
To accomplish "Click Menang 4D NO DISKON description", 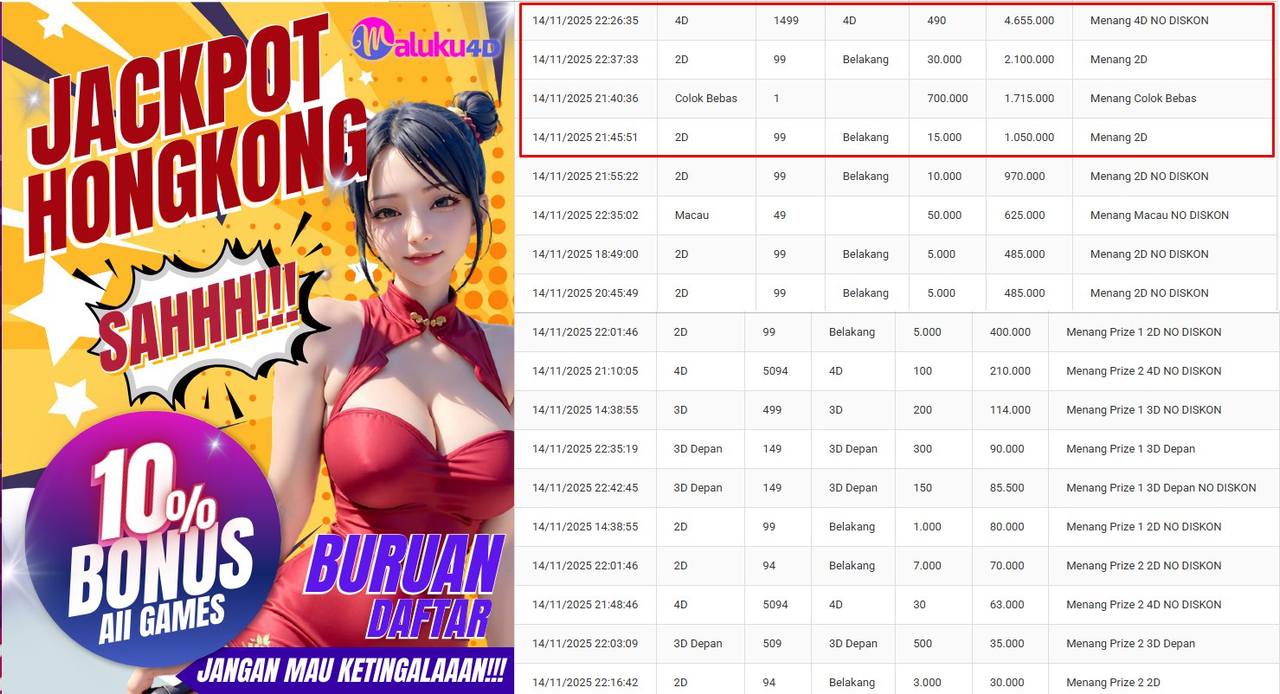I will pyautogui.click(x=1149, y=20).
